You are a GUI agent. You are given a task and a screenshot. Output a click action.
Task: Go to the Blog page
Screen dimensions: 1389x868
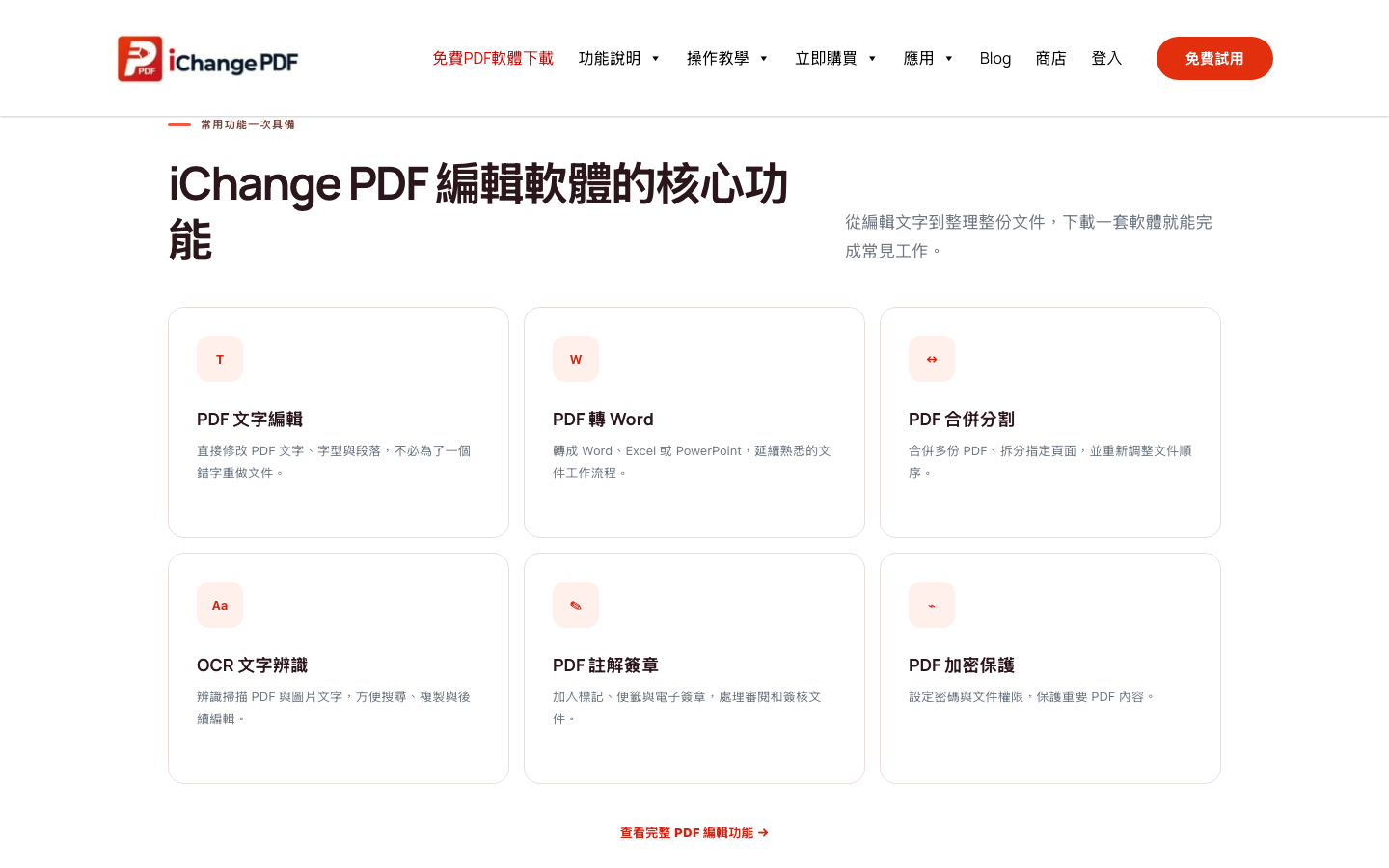coord(995,58)
